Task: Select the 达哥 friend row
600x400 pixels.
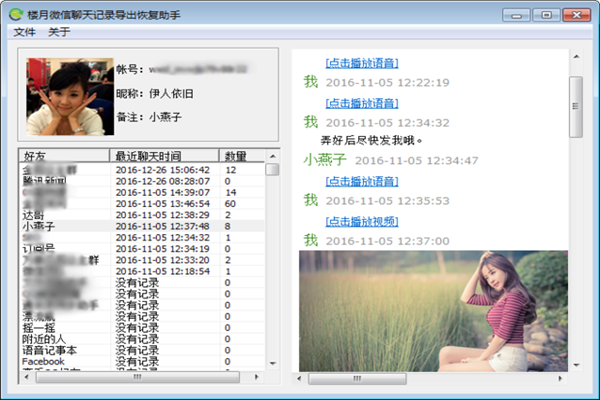Action: click(x=142, y=215)
